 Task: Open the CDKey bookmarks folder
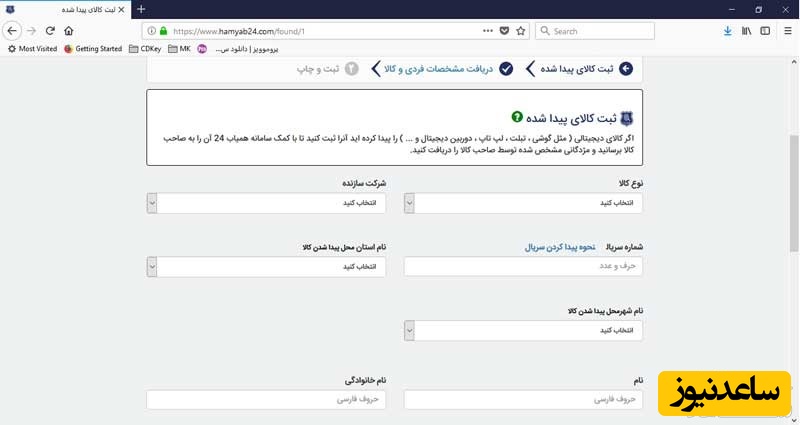click(x=146, y=48)
